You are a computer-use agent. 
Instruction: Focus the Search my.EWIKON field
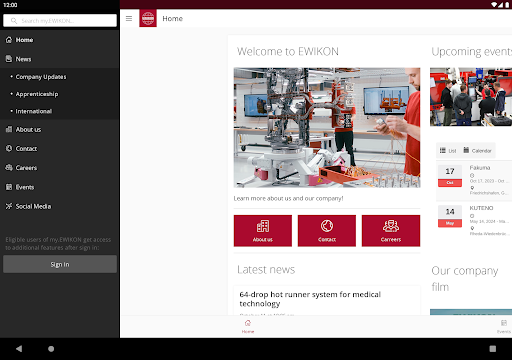(60, 21)
